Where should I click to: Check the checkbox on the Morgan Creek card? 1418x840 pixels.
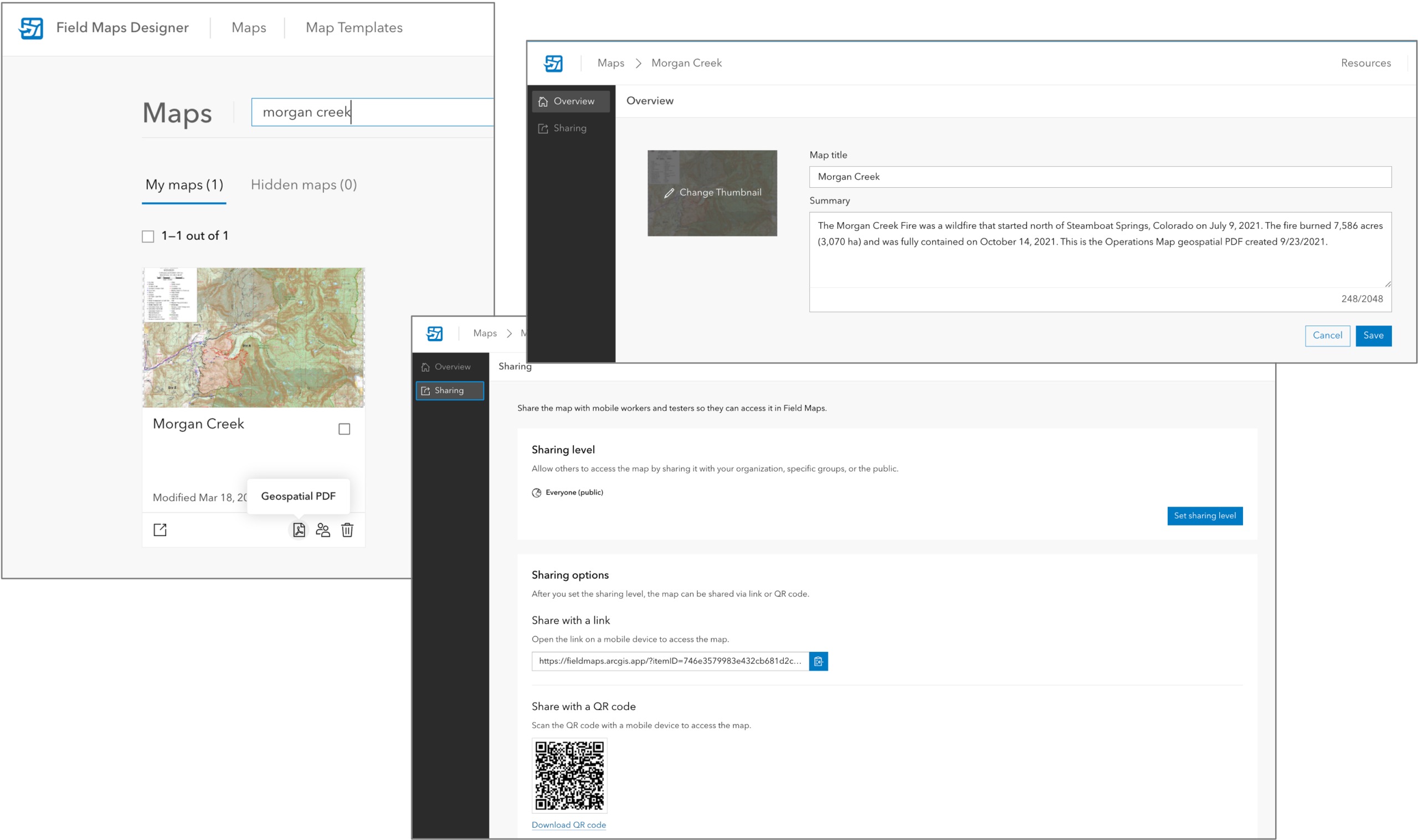pos(343,430)
